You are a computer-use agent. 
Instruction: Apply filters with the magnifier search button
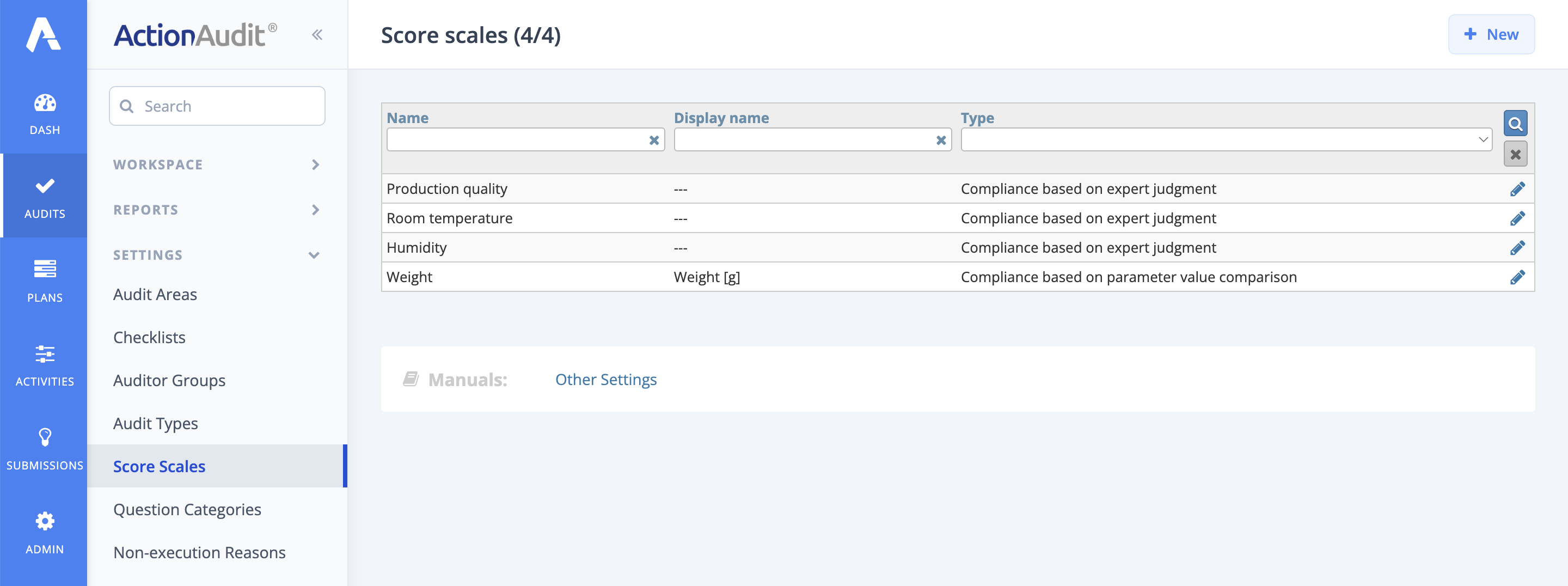point(1515,124)
